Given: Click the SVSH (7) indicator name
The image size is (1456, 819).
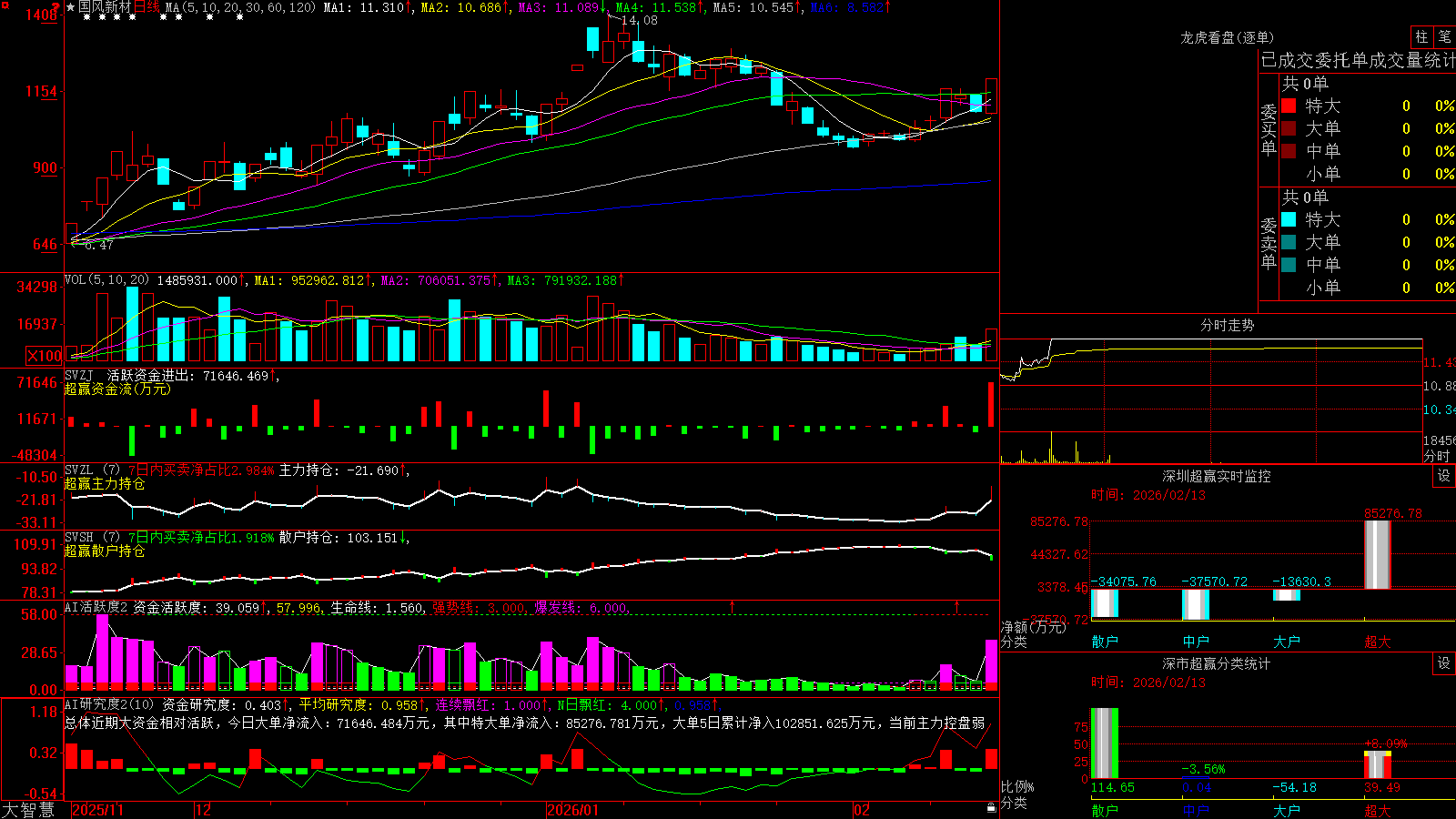Looking at the screenshot, I should point(92,538).
